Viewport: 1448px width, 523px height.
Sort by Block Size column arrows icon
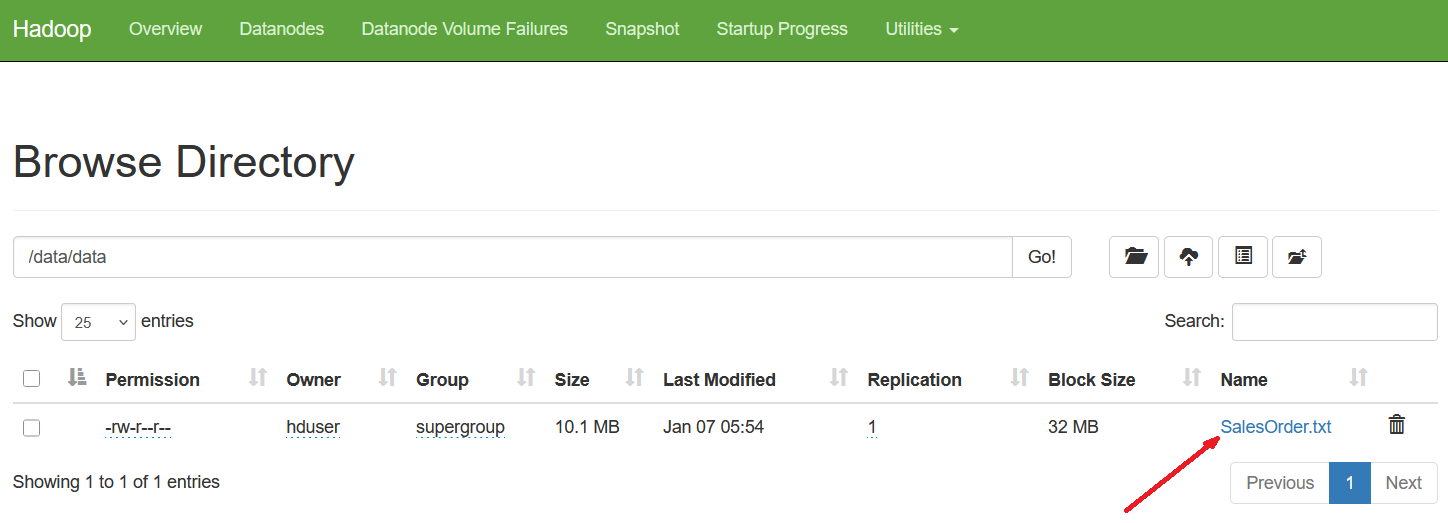[x=1192, y=378]
